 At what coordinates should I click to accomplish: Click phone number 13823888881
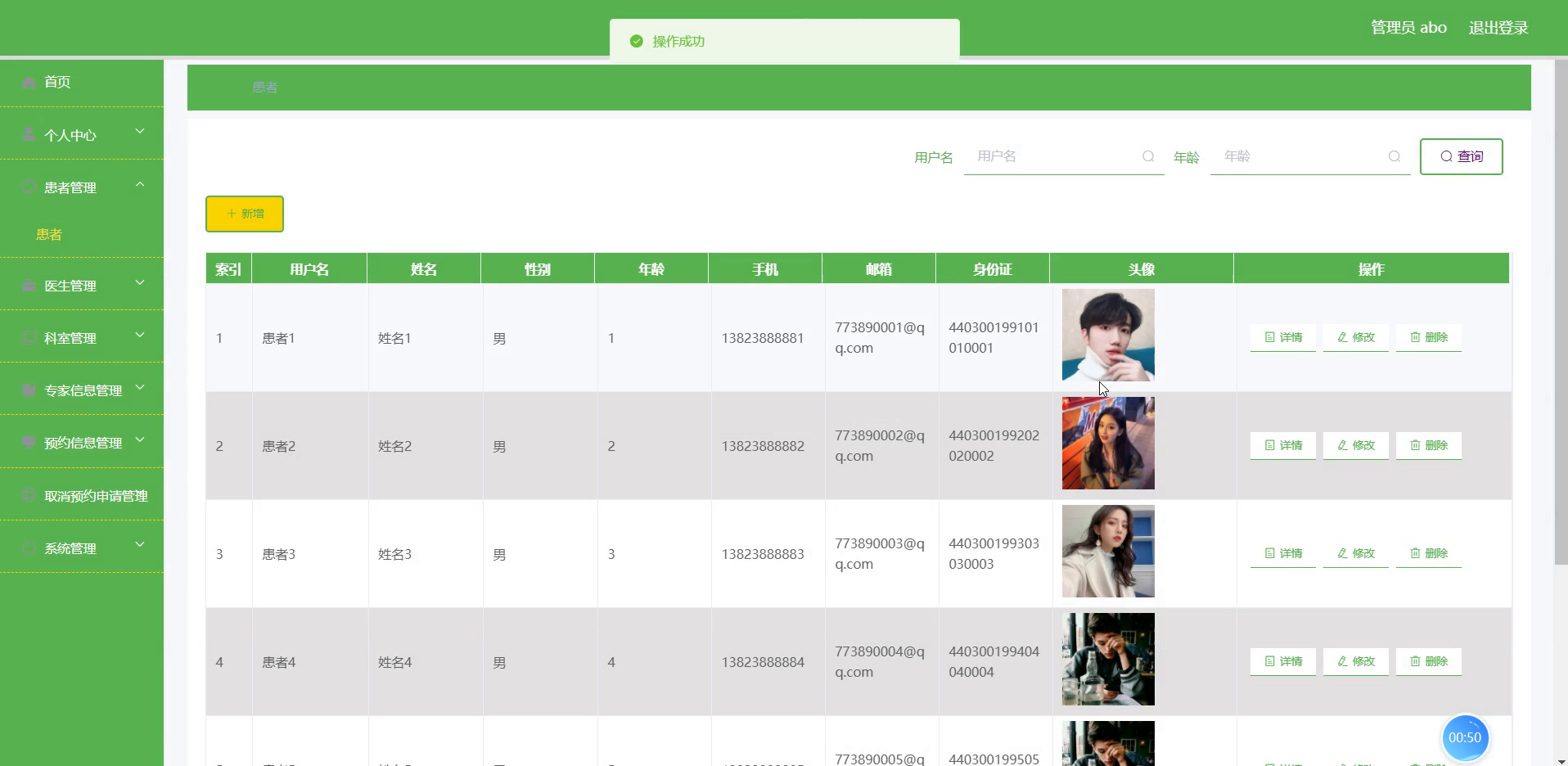tap(763, 338)
